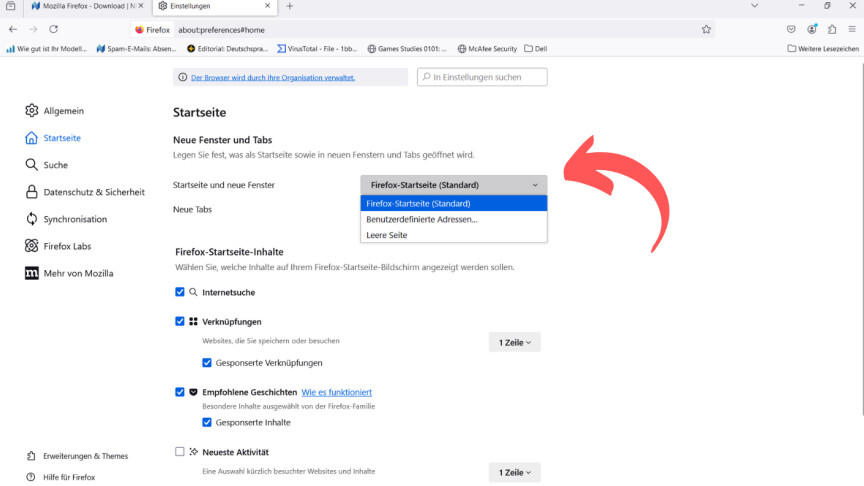
Task: Open Erweiterungen & Themes
Action: coord(77,456)
